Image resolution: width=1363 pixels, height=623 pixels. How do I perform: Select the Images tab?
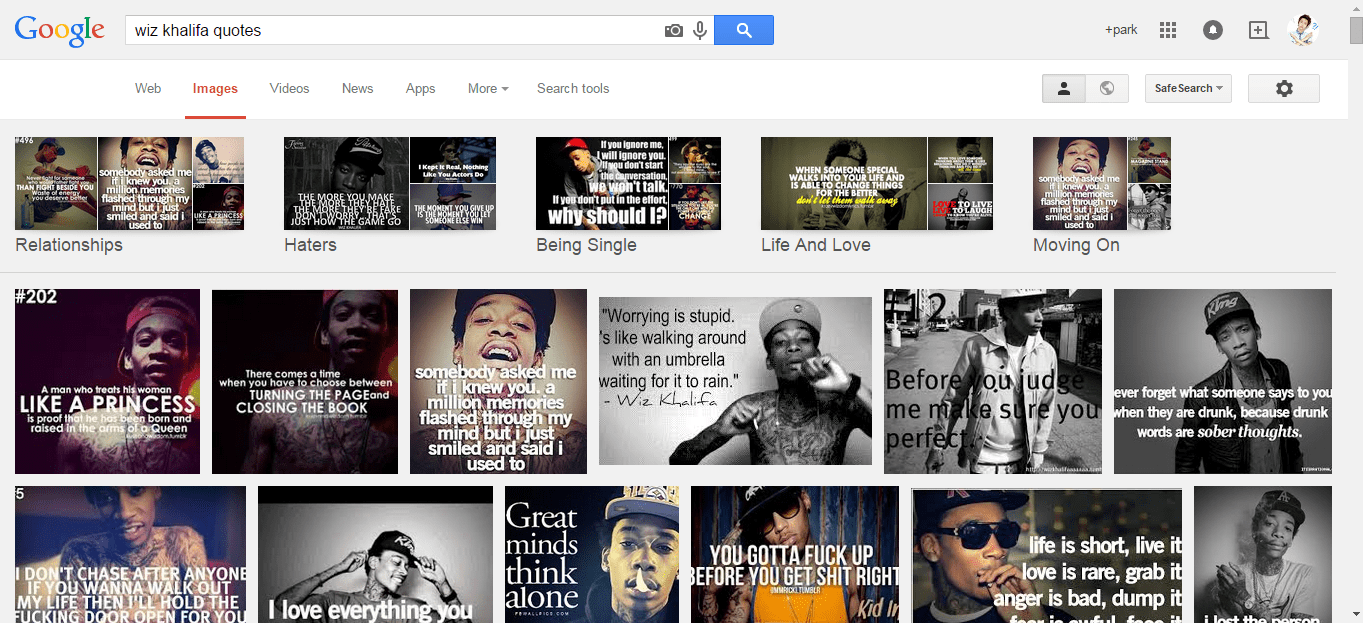pos(215,88)
